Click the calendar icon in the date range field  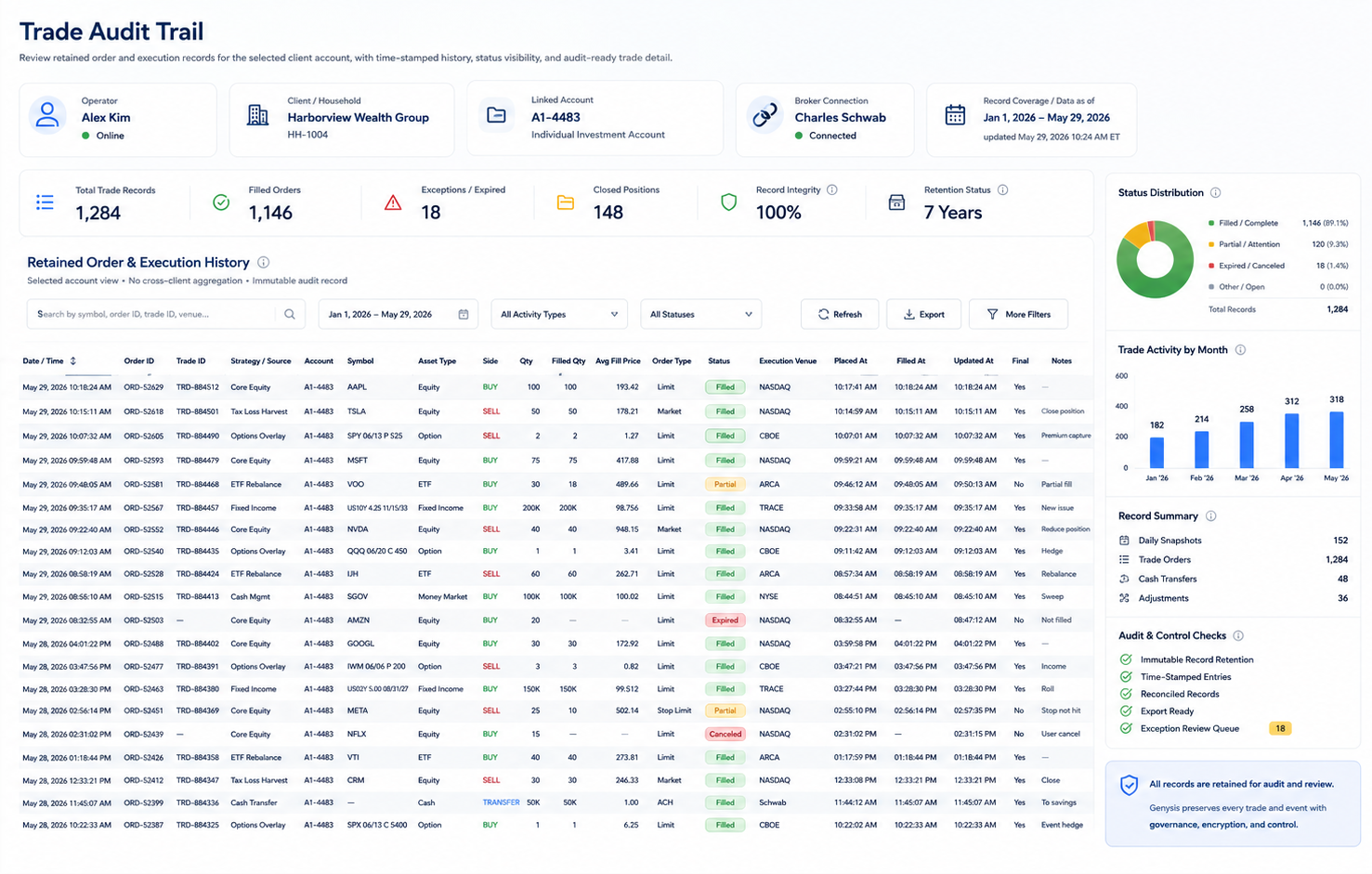click(x=464, y=314)
